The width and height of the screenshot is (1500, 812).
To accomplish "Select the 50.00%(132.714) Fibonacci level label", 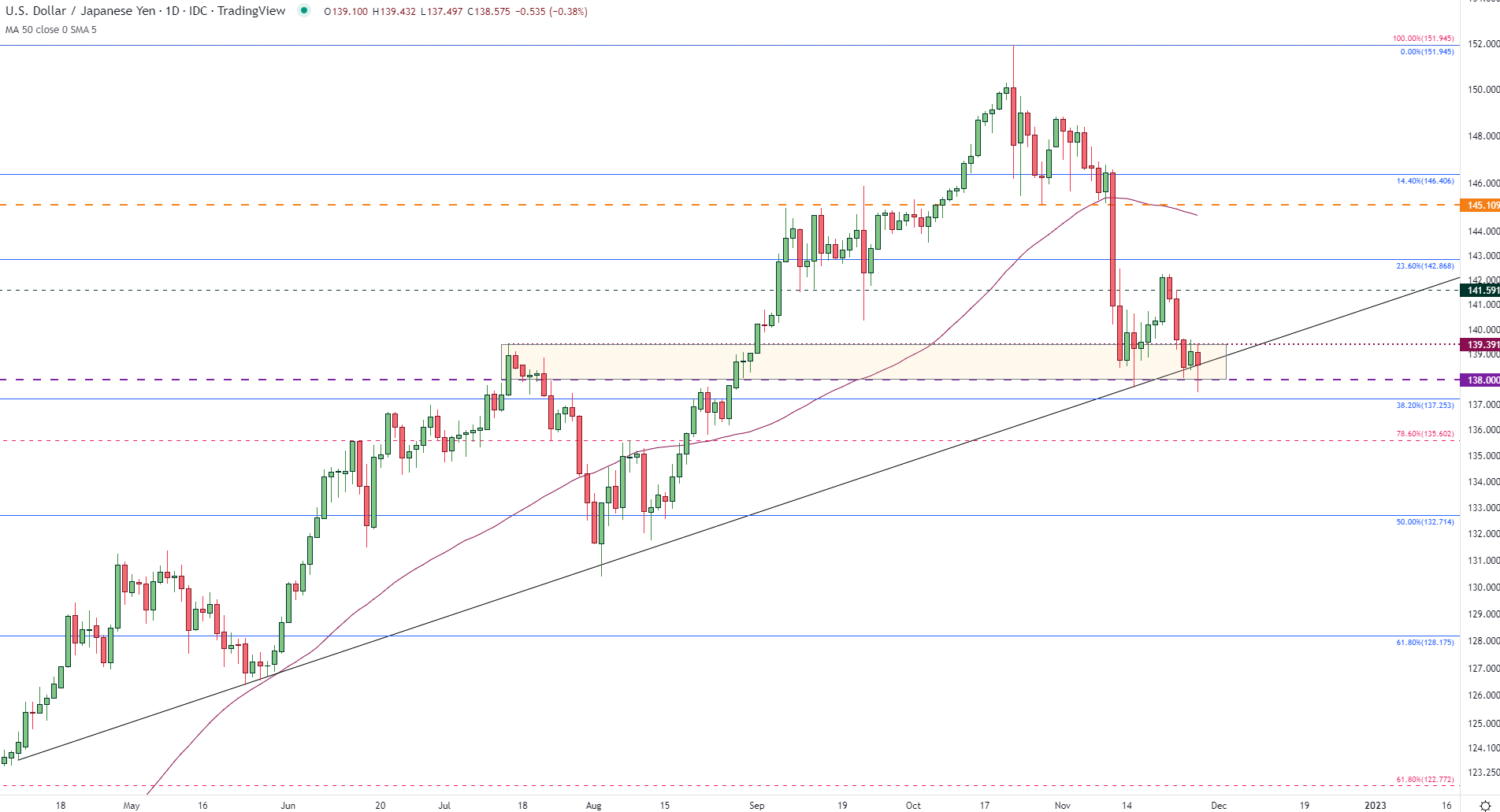I will pyautogui.click(x=1425, y=522).
